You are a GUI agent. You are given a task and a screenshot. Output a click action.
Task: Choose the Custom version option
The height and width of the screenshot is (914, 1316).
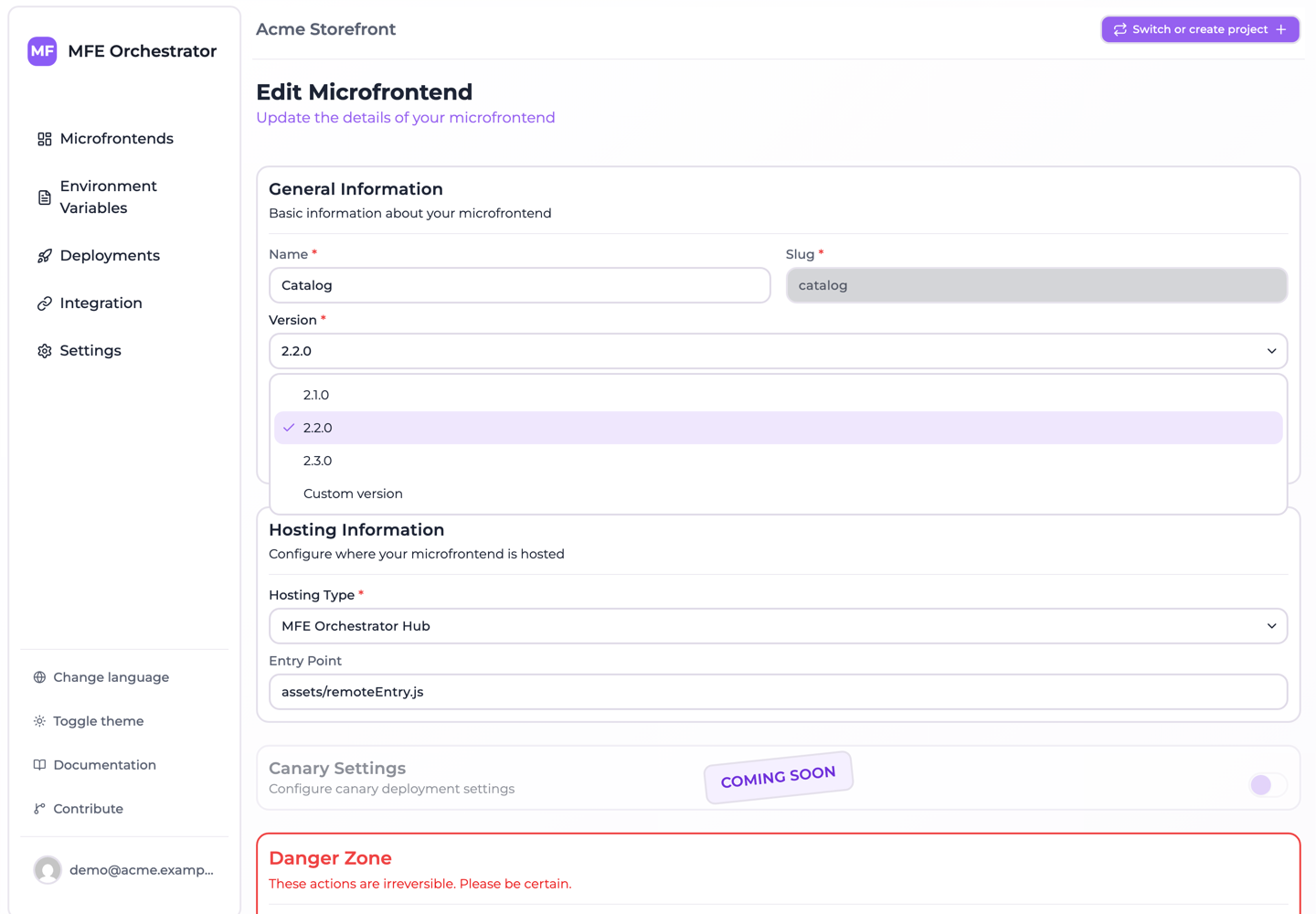click(778, 494)
